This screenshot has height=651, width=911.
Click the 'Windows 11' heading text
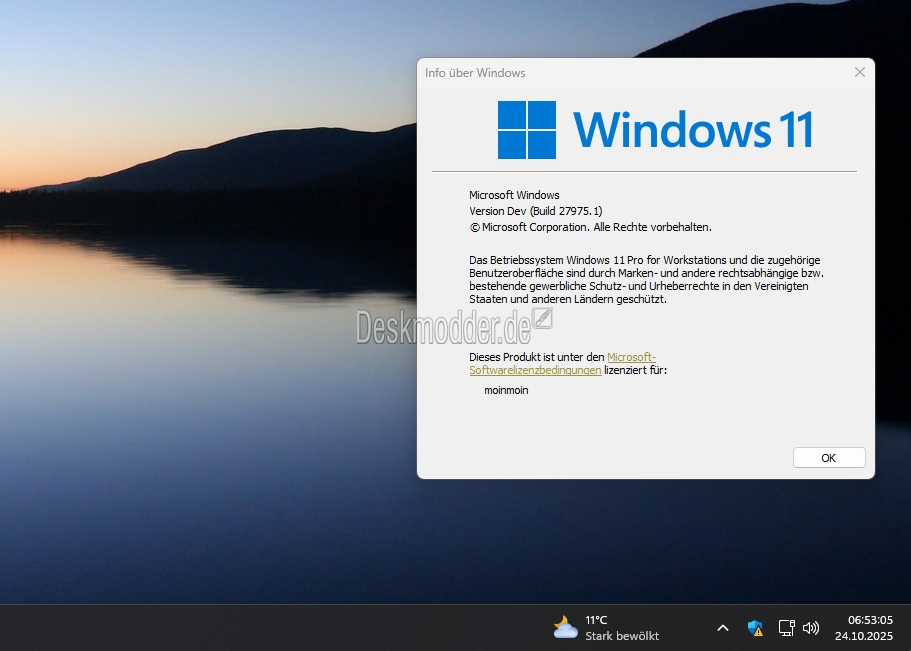tap(692, 130)
